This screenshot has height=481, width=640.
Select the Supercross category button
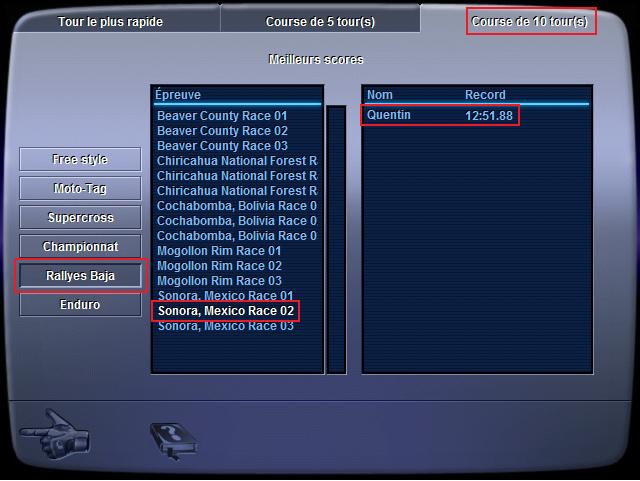point(80,217)
